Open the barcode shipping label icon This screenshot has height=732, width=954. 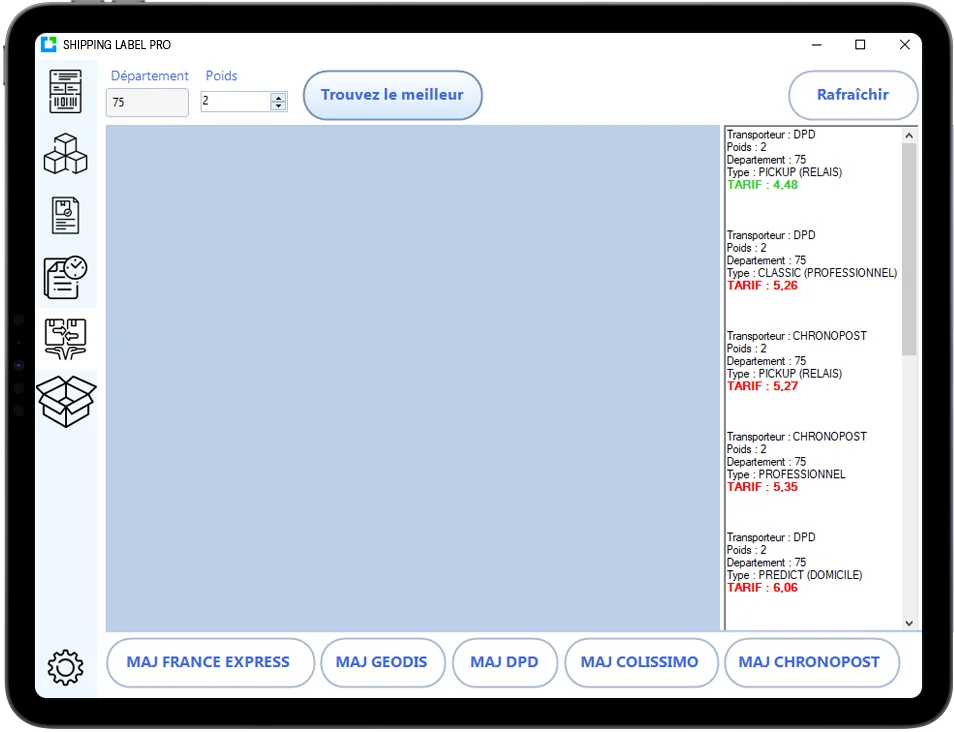click(x=66, y=91)
